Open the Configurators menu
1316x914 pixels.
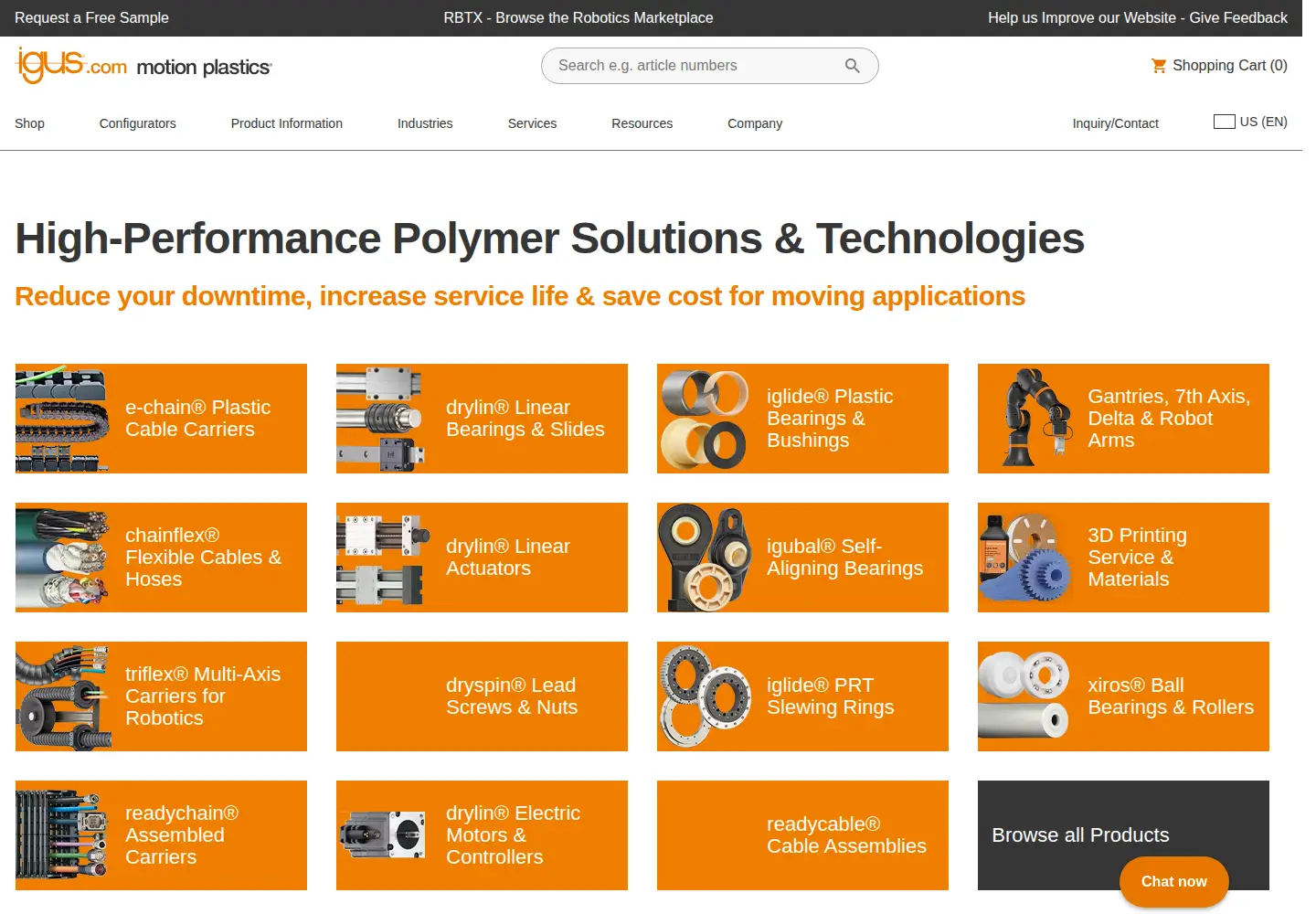tap(138, 123)
